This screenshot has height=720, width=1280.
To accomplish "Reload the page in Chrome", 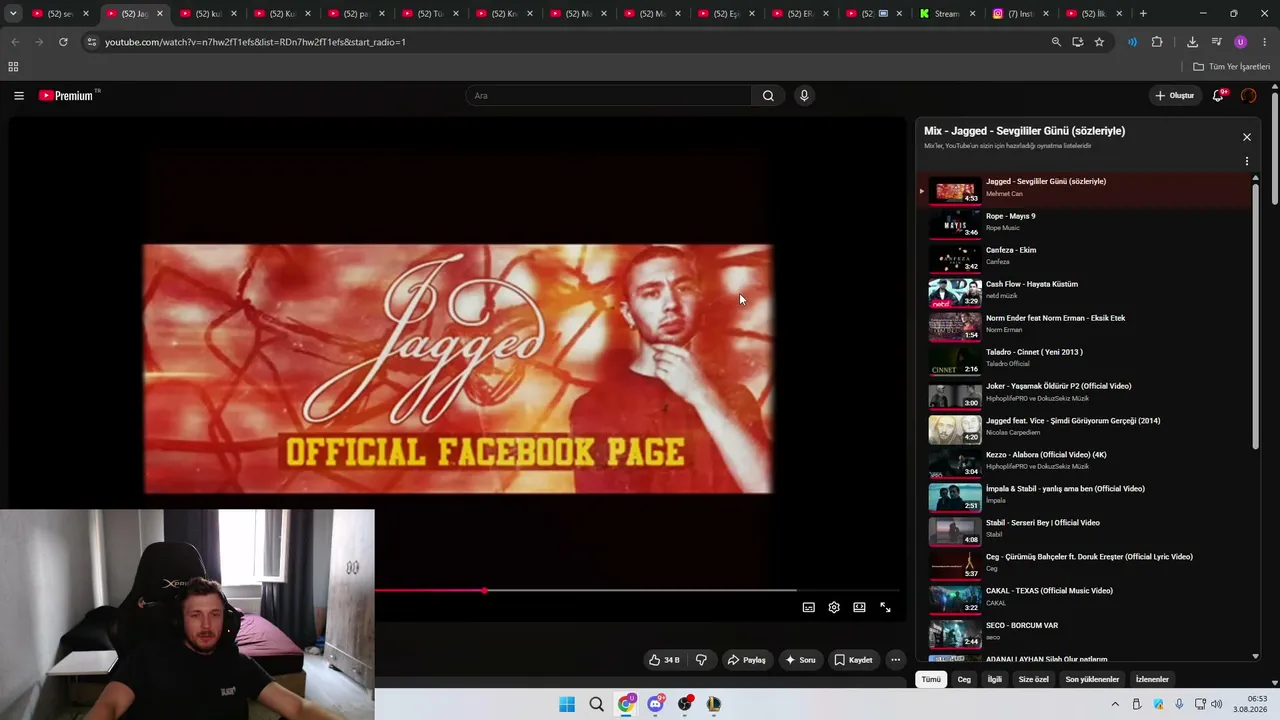I will point(63,42).
